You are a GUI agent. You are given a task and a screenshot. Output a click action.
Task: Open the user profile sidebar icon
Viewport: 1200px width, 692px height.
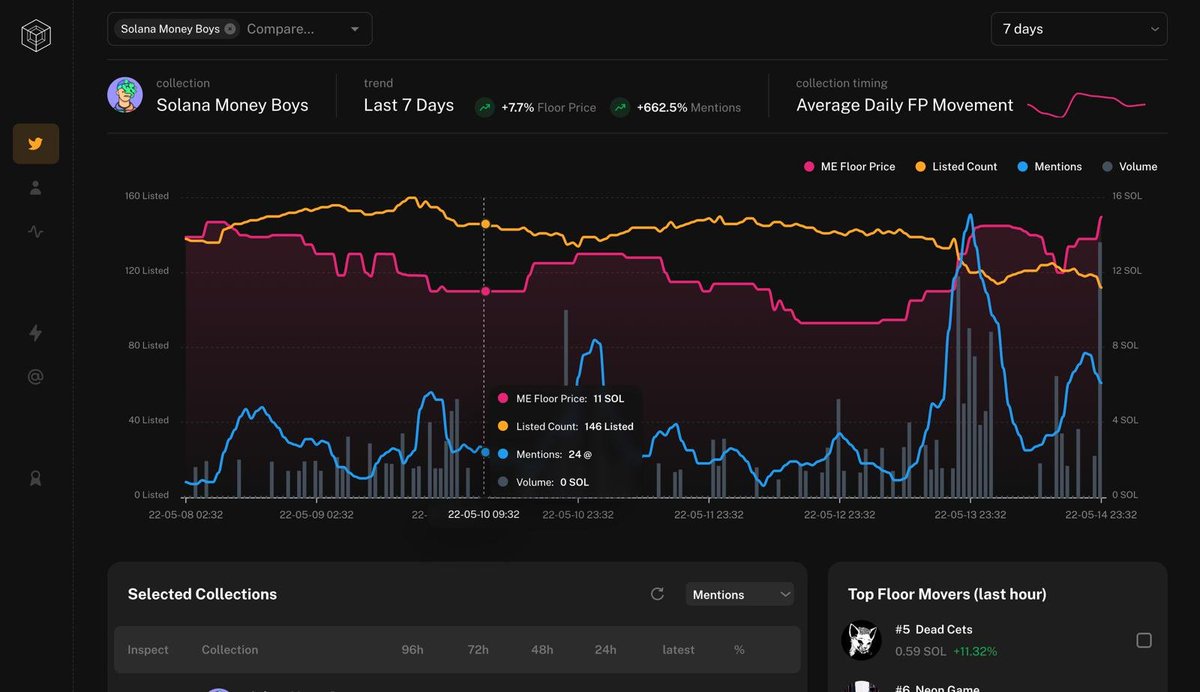(36, 188)
